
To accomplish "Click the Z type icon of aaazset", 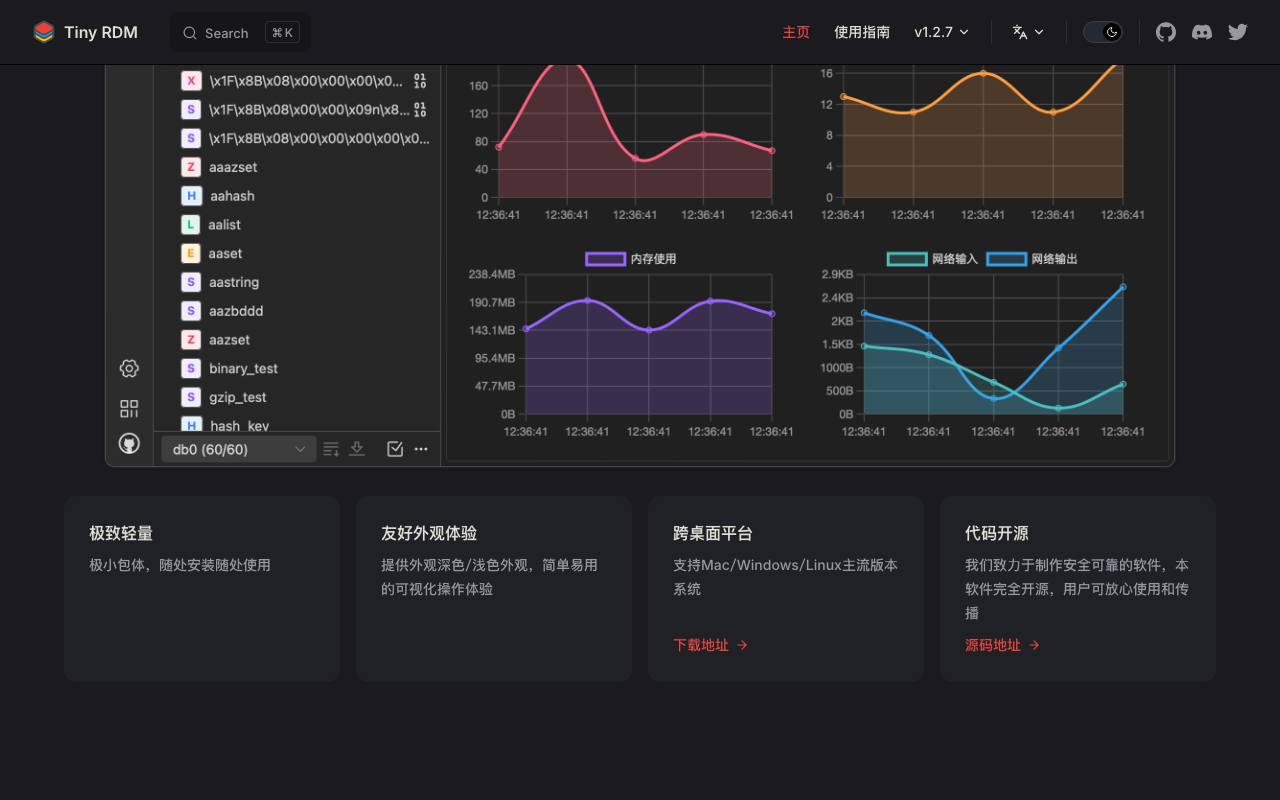I will (190, 167).
